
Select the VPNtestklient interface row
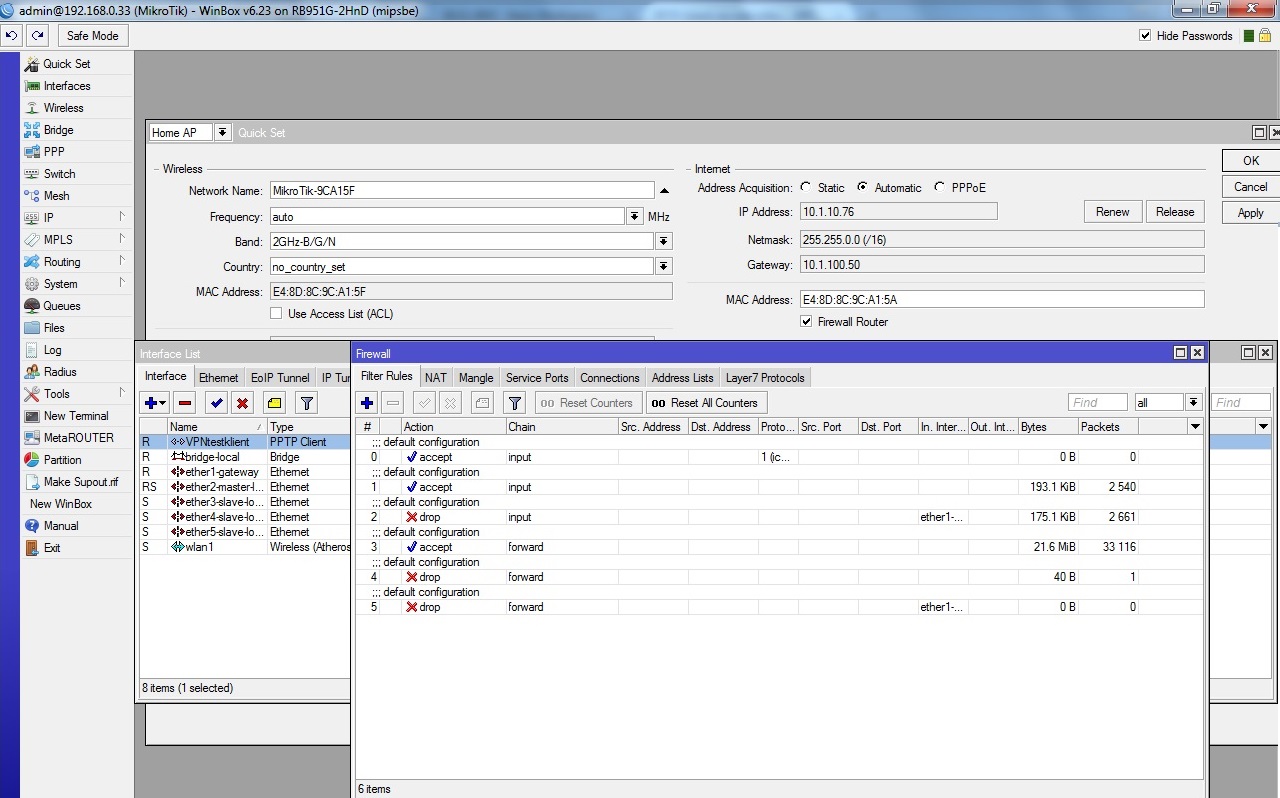[x=245, y=442]
